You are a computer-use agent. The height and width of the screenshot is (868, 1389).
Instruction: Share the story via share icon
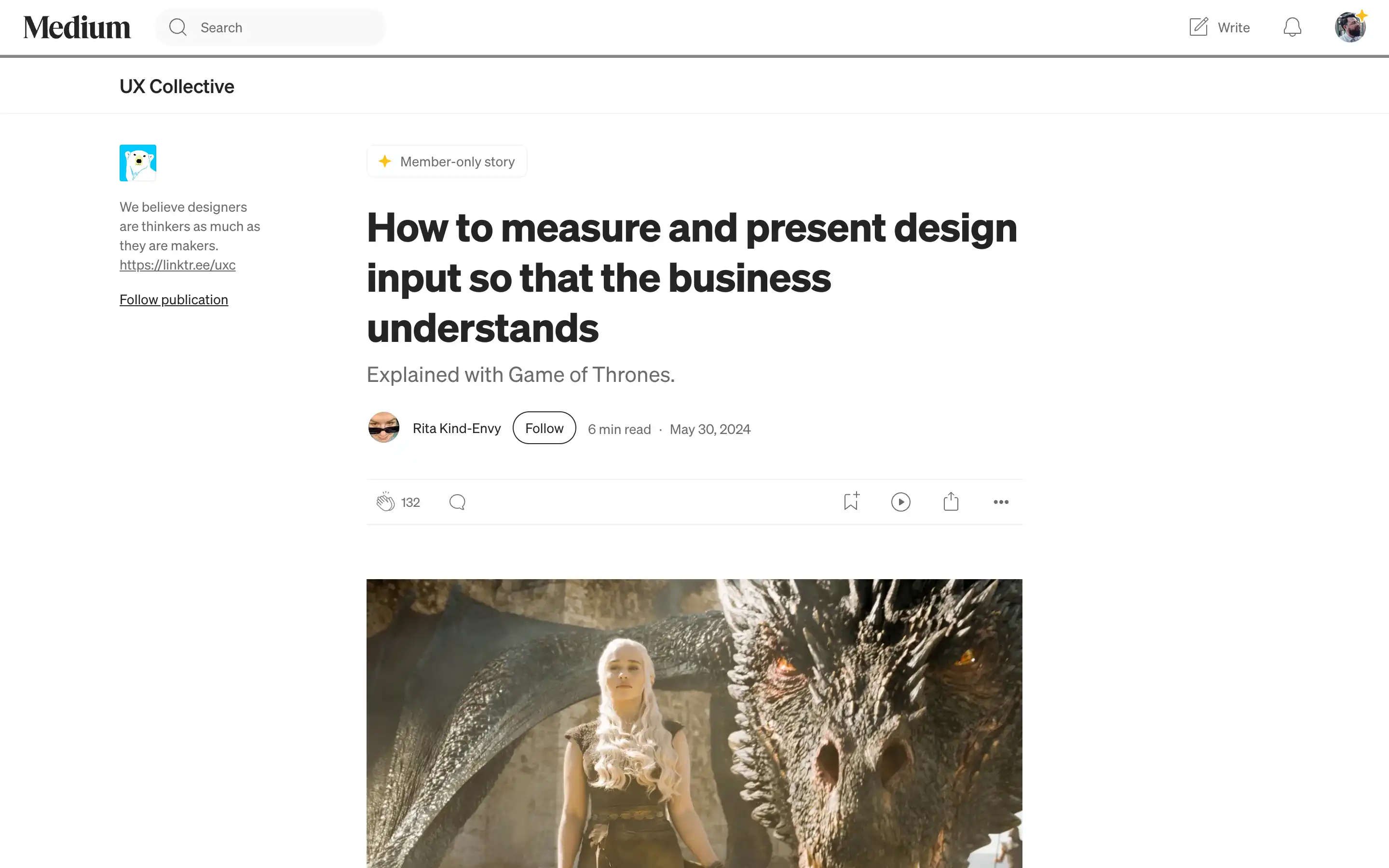(951, 501)
